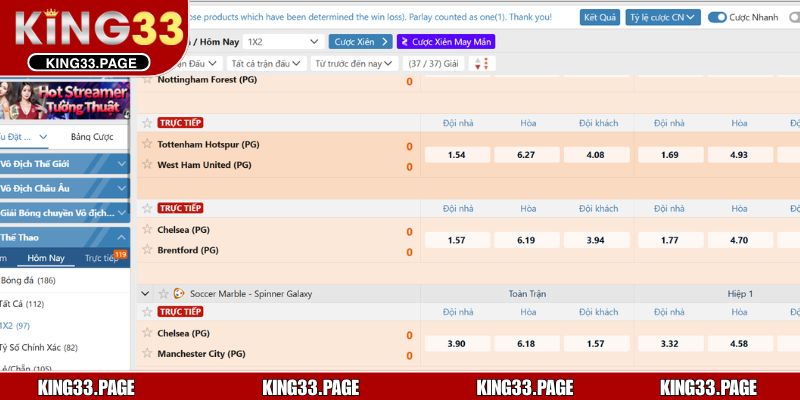Click the Soccer Marble league logo icon
This screenshot has height=400, width=800.
[x=179, y=293]
